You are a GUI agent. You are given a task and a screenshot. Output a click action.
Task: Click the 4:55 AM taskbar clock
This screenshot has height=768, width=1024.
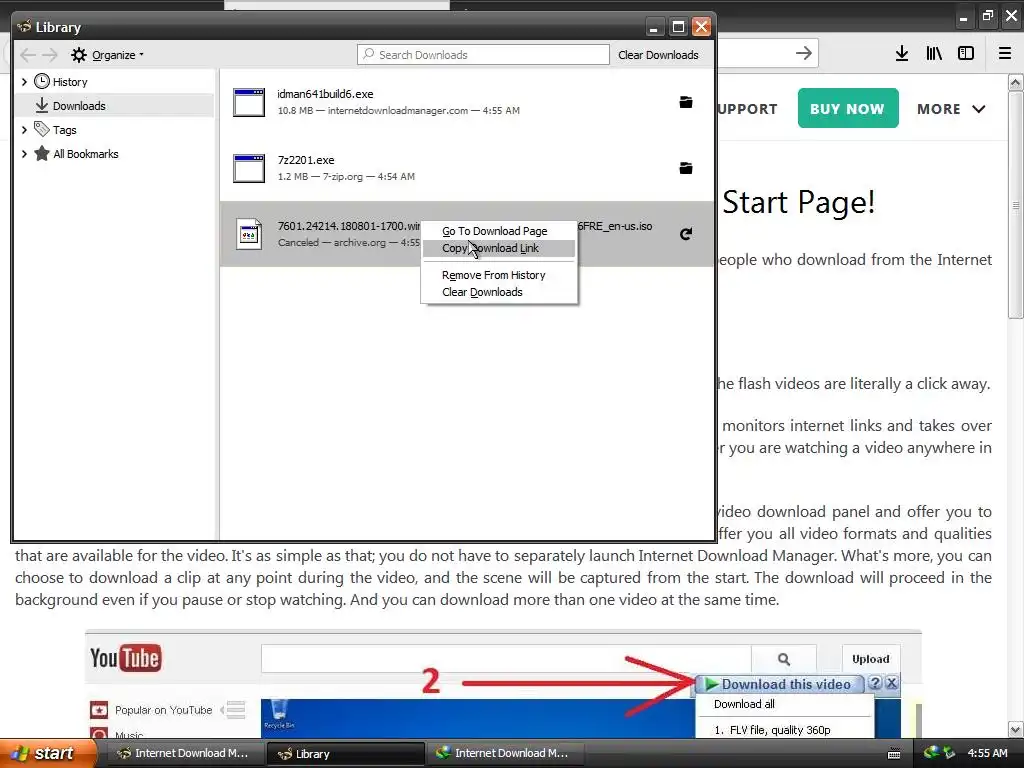[987, 753]
